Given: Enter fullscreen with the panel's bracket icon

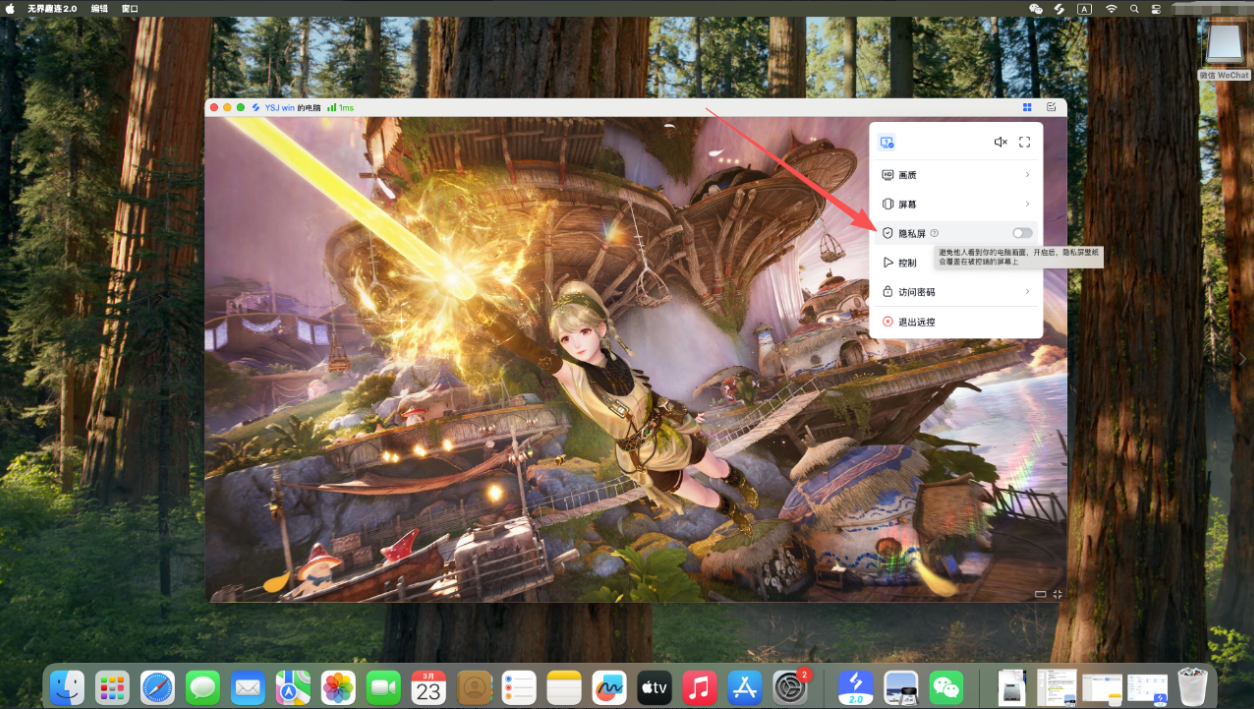Looking at the screenshot, I should click(1024, 142).
